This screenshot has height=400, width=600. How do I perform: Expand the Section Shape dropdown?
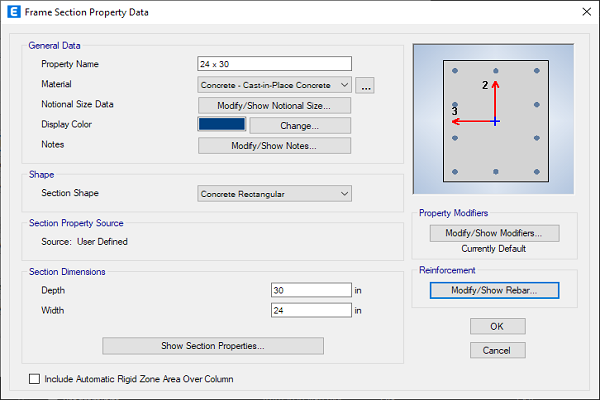[x=275, y=193]
